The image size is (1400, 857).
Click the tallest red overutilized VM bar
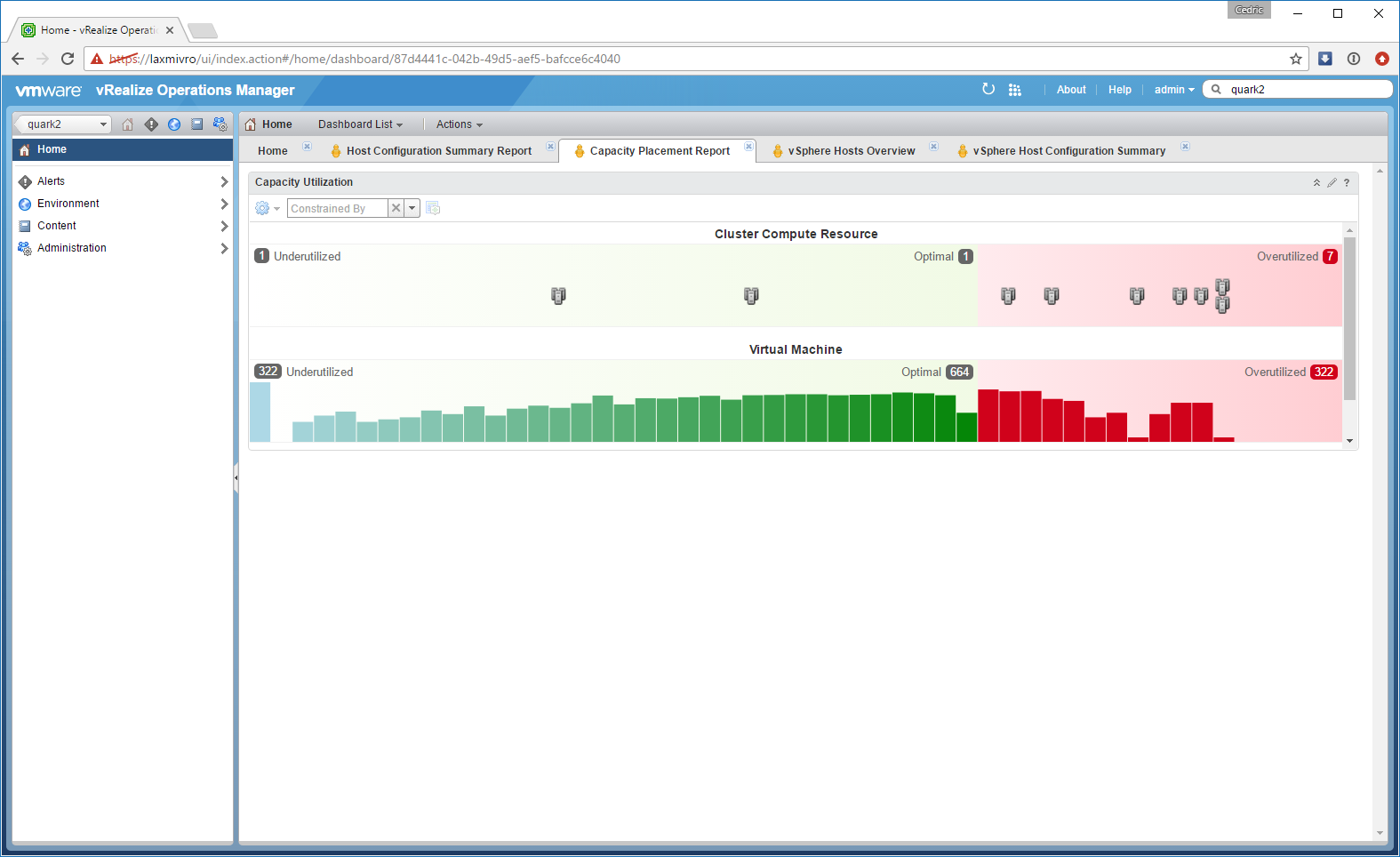(x=988, y=415)
